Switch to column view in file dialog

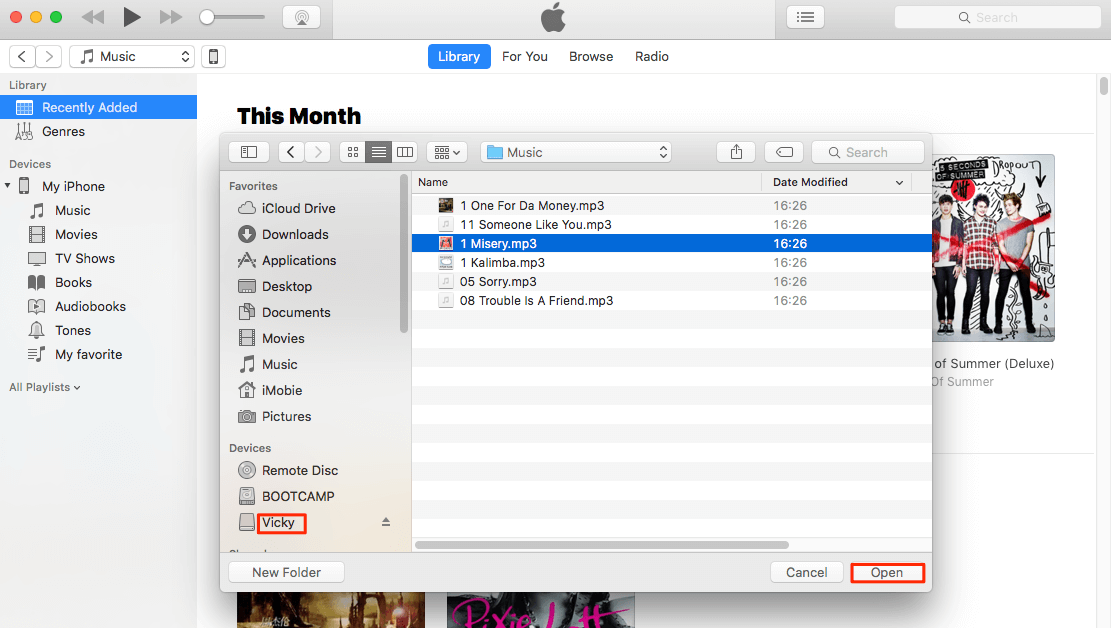(404, 151)
